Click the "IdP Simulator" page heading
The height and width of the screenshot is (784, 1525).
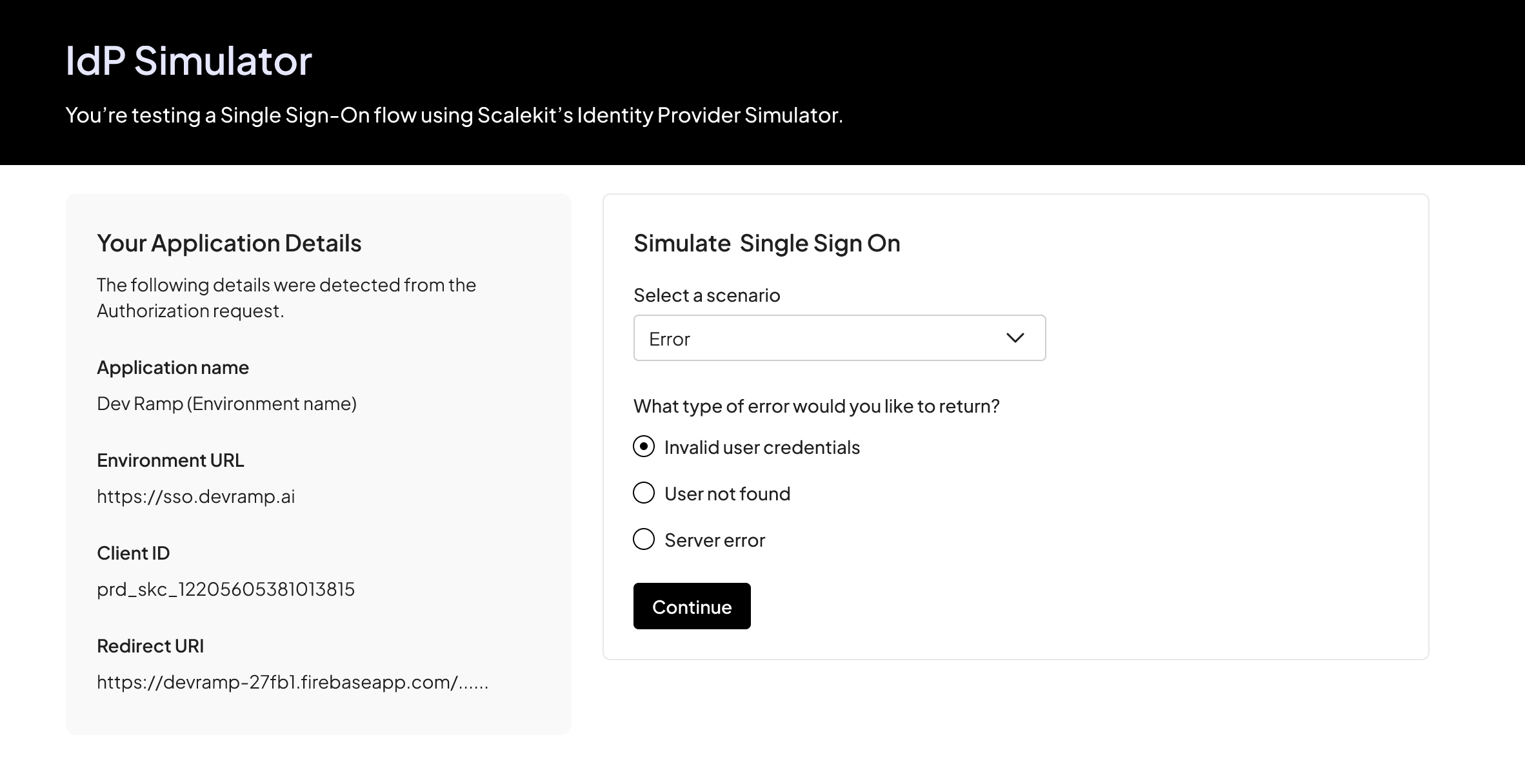(x=188, y=61)
